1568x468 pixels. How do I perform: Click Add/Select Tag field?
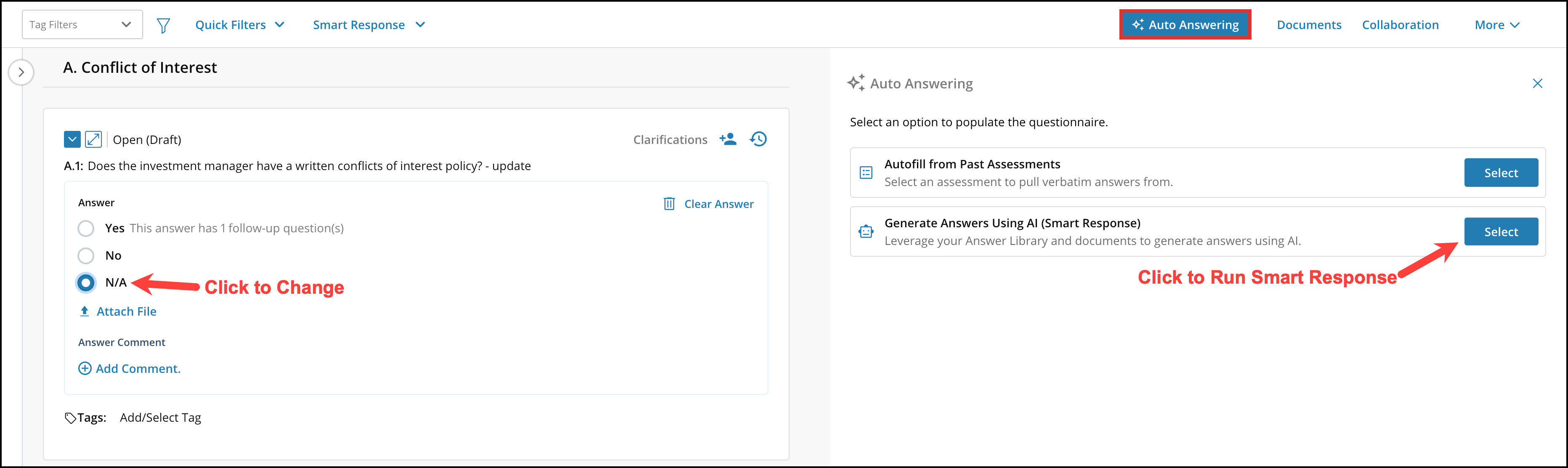point(160,417)
